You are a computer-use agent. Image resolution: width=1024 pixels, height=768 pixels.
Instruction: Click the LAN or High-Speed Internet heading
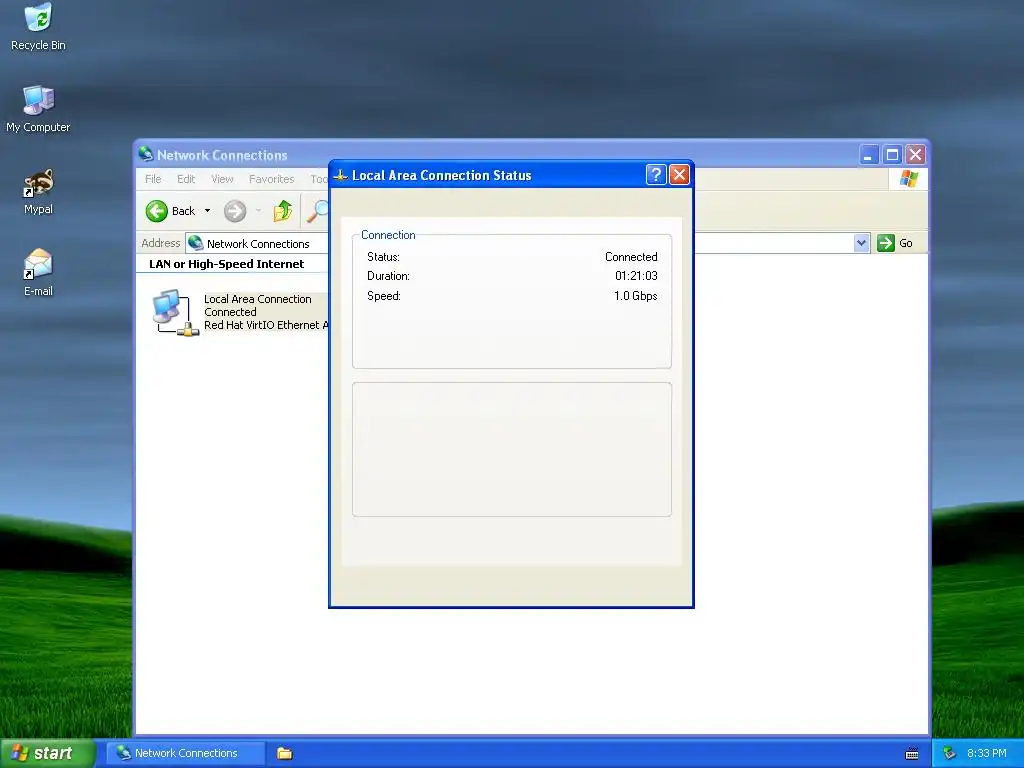227,264
